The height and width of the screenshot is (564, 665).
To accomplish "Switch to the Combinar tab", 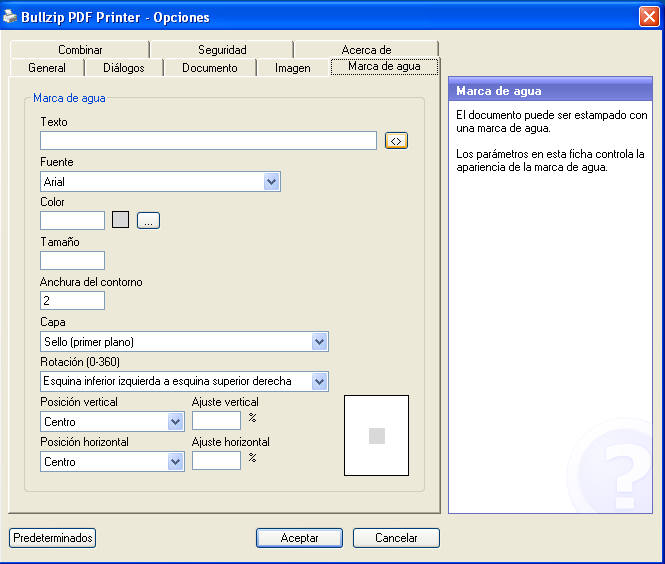I will pyautogui.click(x=80, y=50).
